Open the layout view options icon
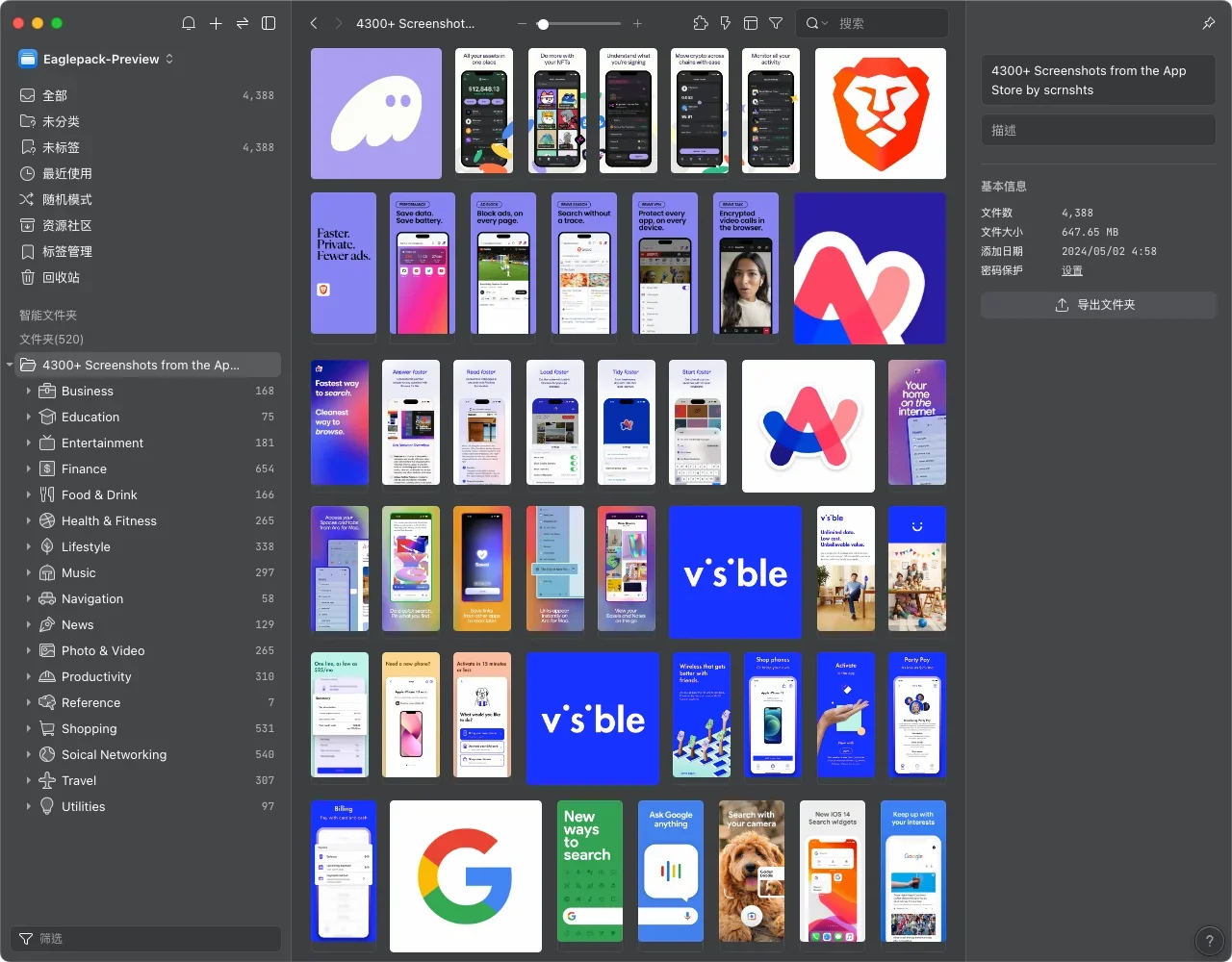The height and width of the screenshot is (962, 1232). tap(751, 23)
